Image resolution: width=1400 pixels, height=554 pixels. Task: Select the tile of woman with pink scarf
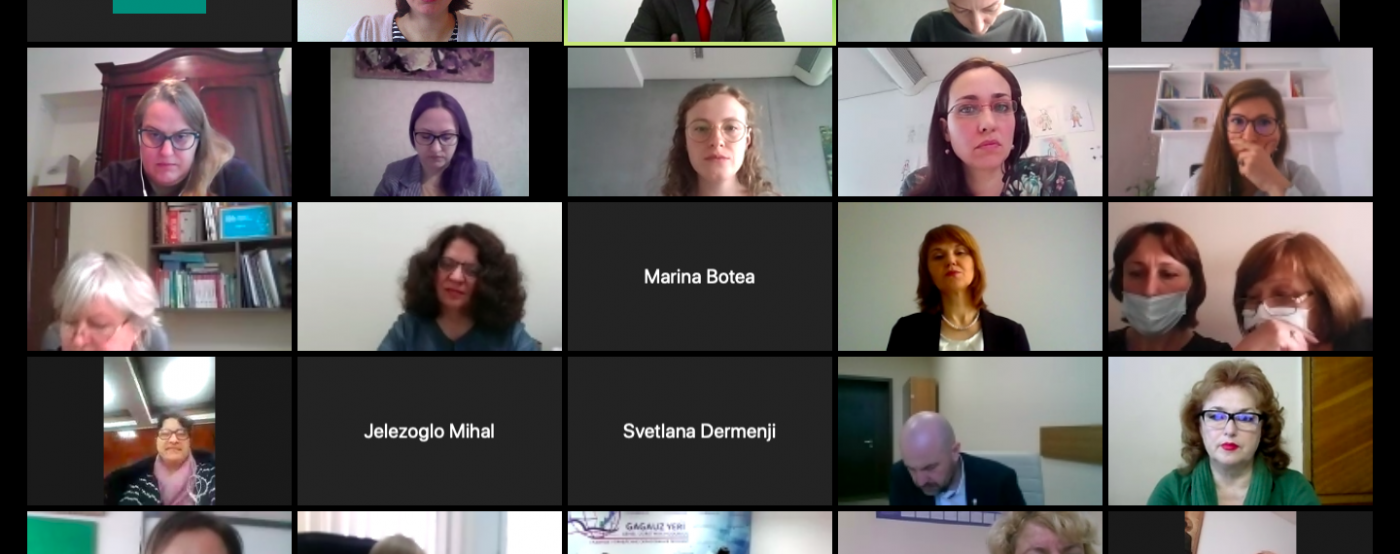159,431
